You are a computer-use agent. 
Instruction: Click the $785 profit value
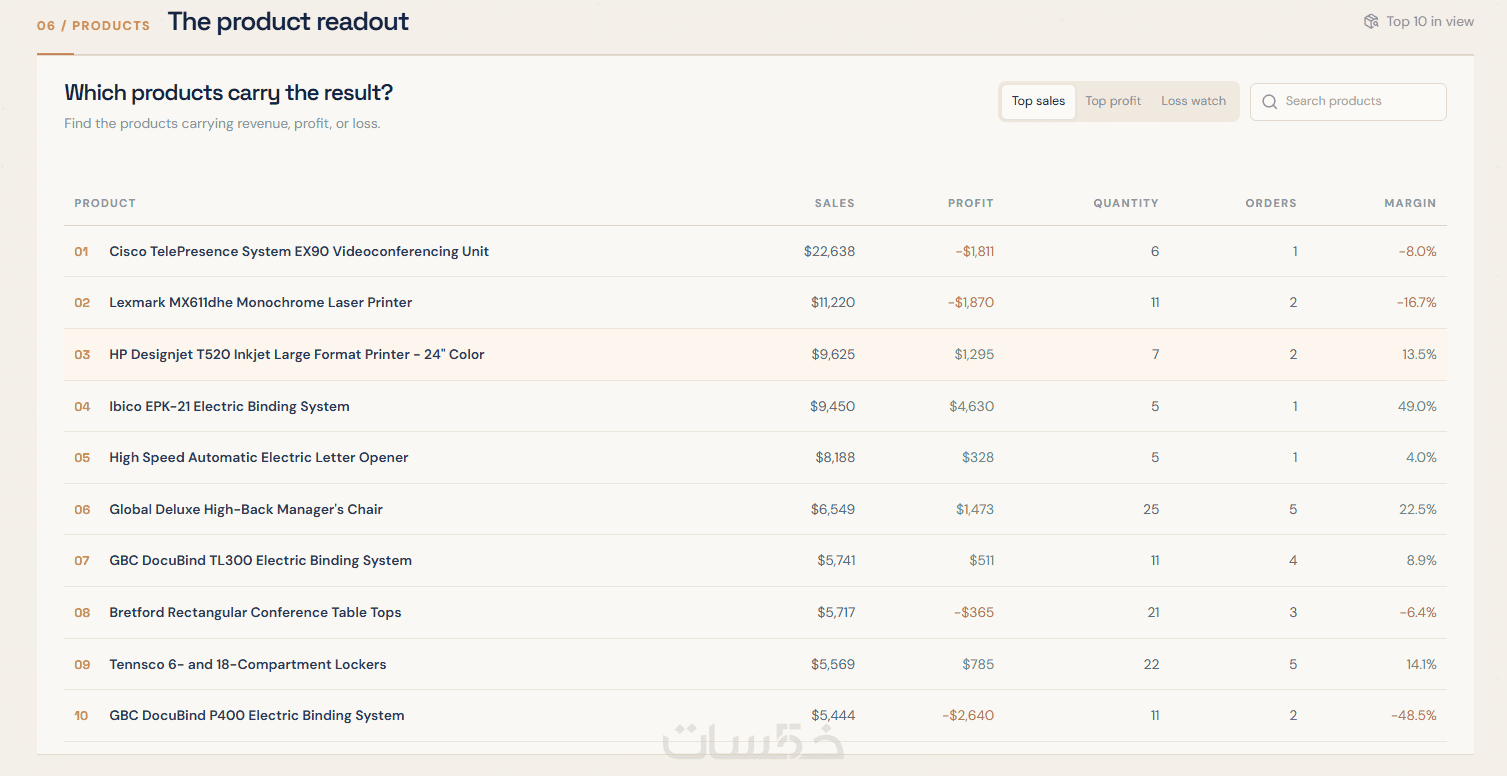pyautogui.click(x=978, y=665)
